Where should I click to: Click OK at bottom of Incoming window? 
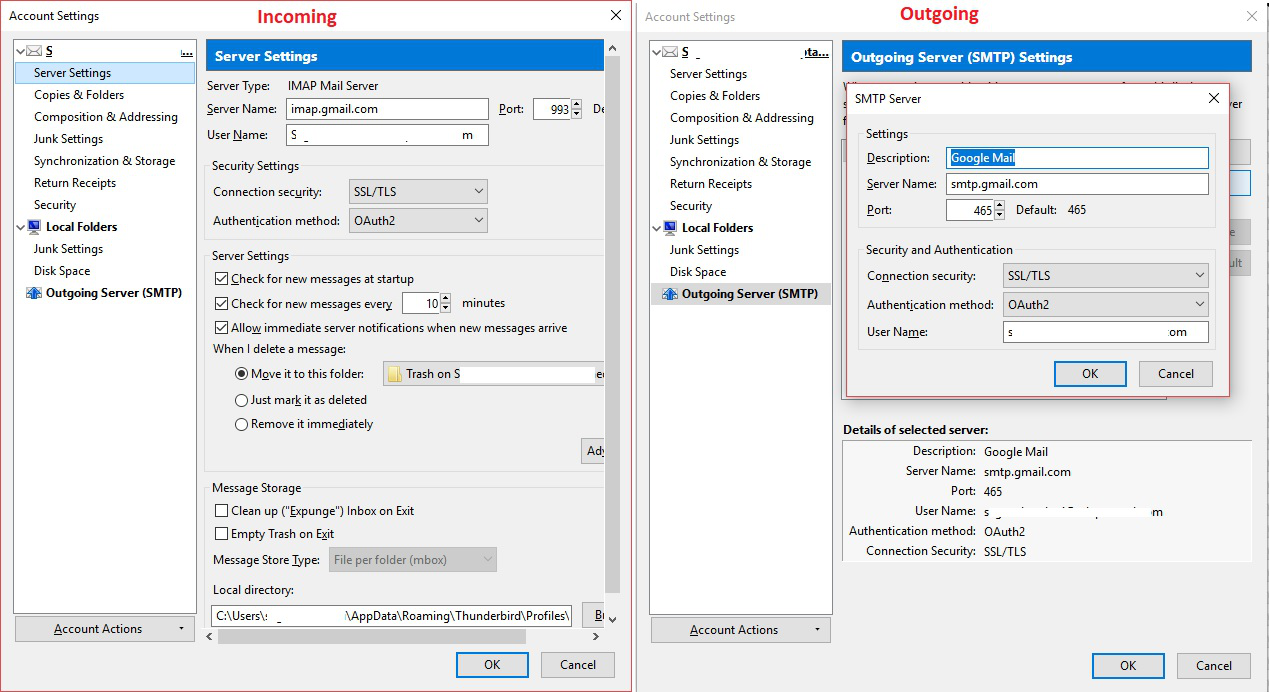point(492,665)
